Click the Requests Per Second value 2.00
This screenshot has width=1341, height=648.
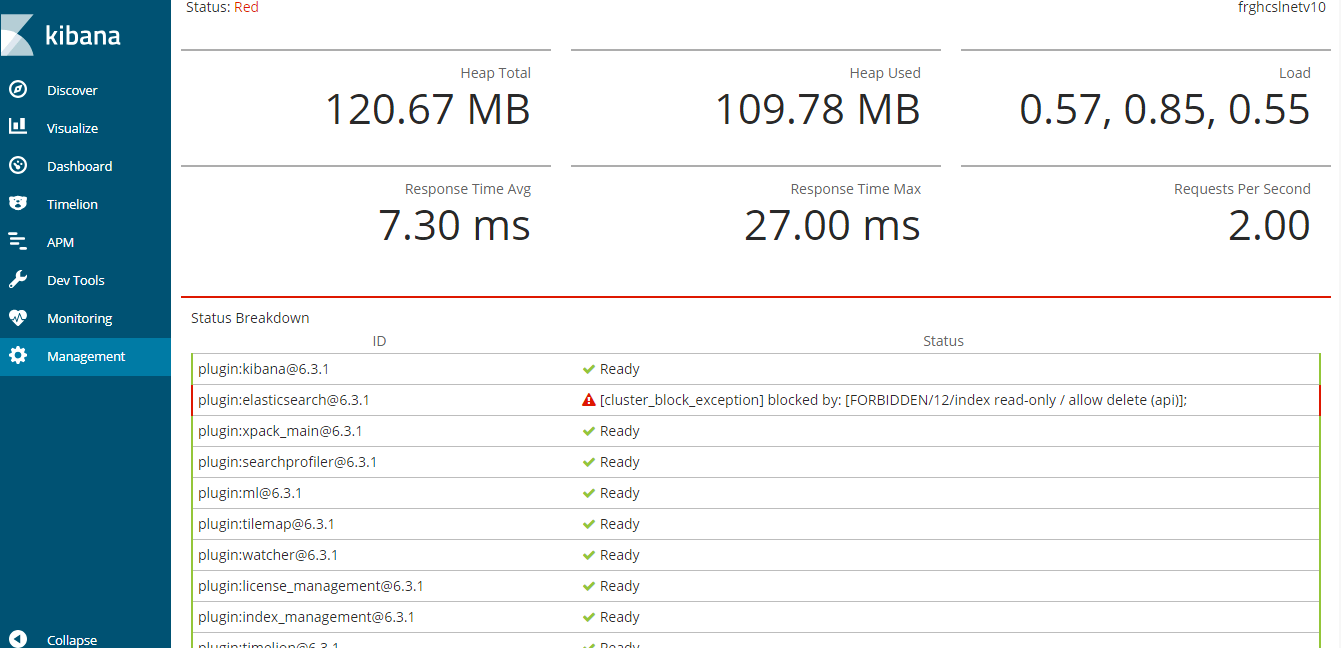click(x=1269, y=225)
